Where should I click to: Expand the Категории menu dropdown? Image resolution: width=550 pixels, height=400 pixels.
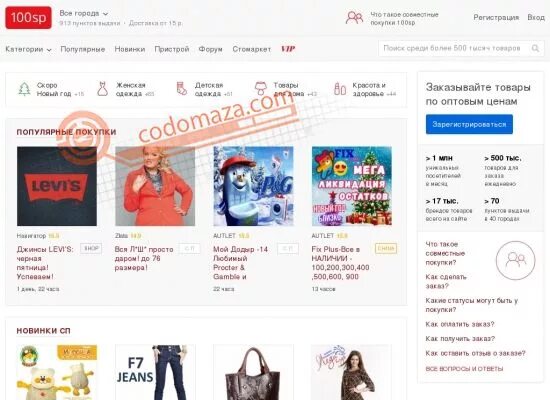click(28, 49)
